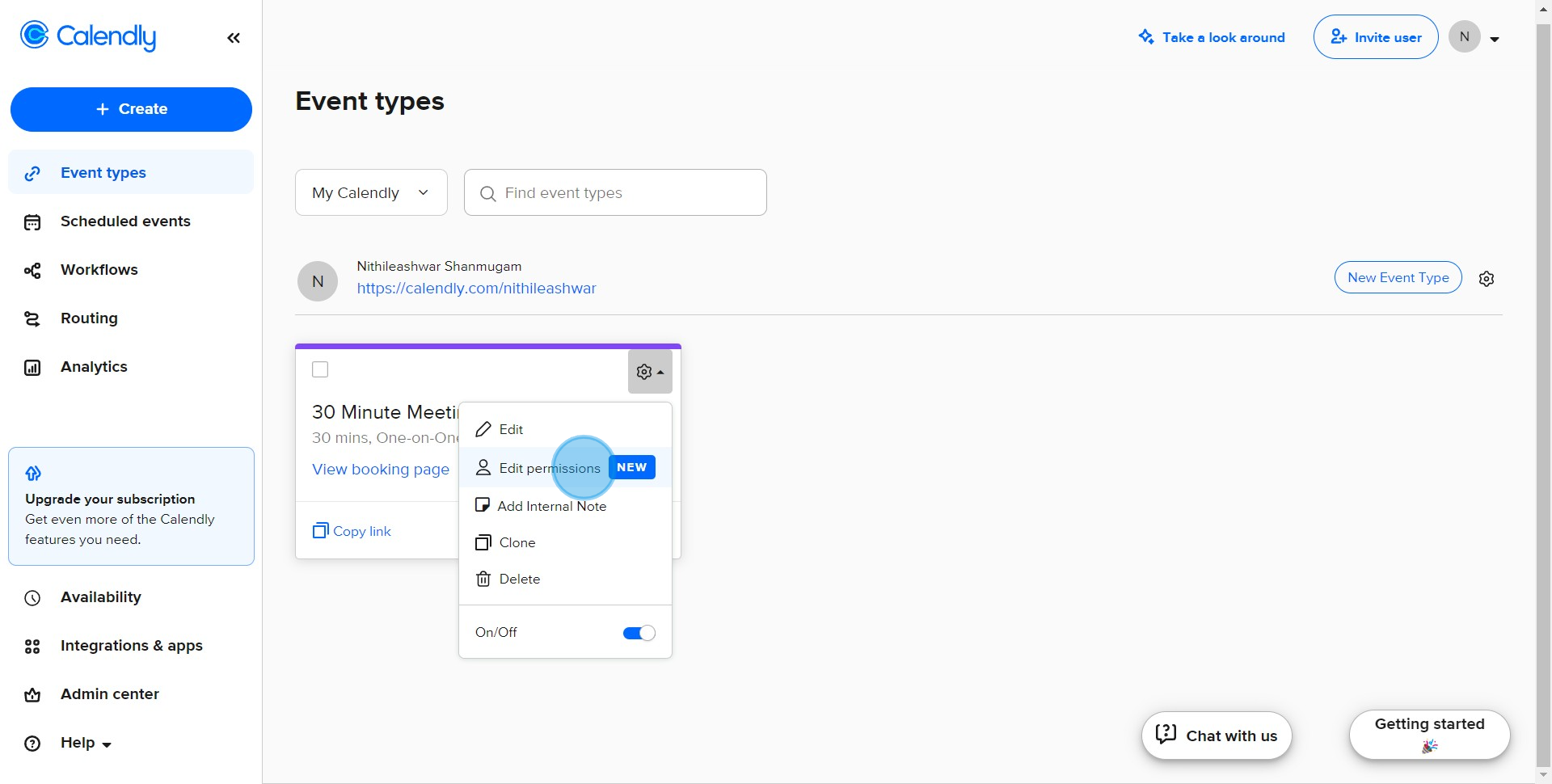Open the account menu arrow beside the N avatar
The image size is (1552, 784).
coord(1495,39)
